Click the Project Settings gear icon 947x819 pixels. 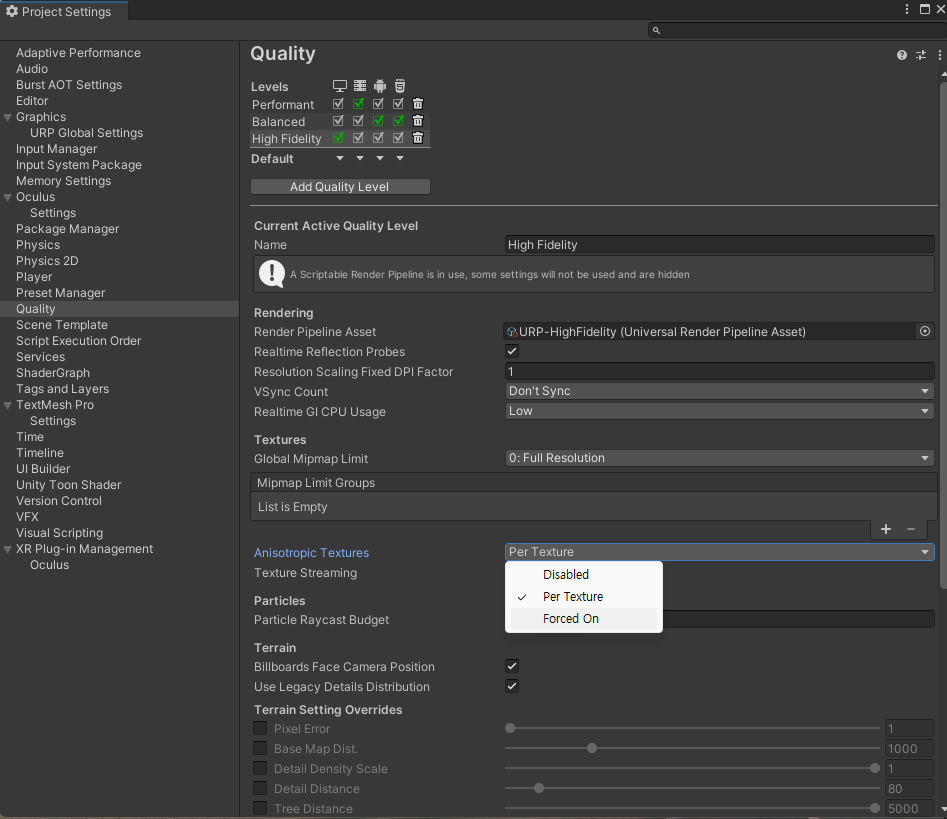point(11,11)
